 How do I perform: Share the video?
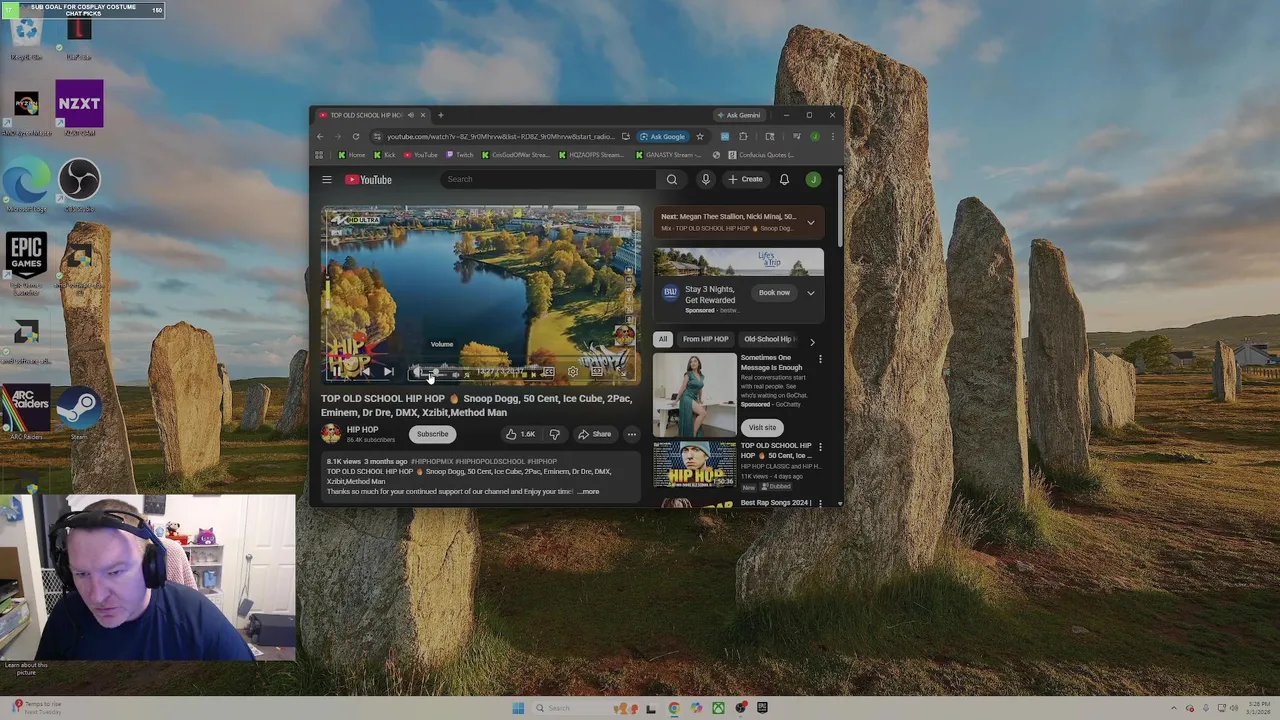tap(594, 434)
